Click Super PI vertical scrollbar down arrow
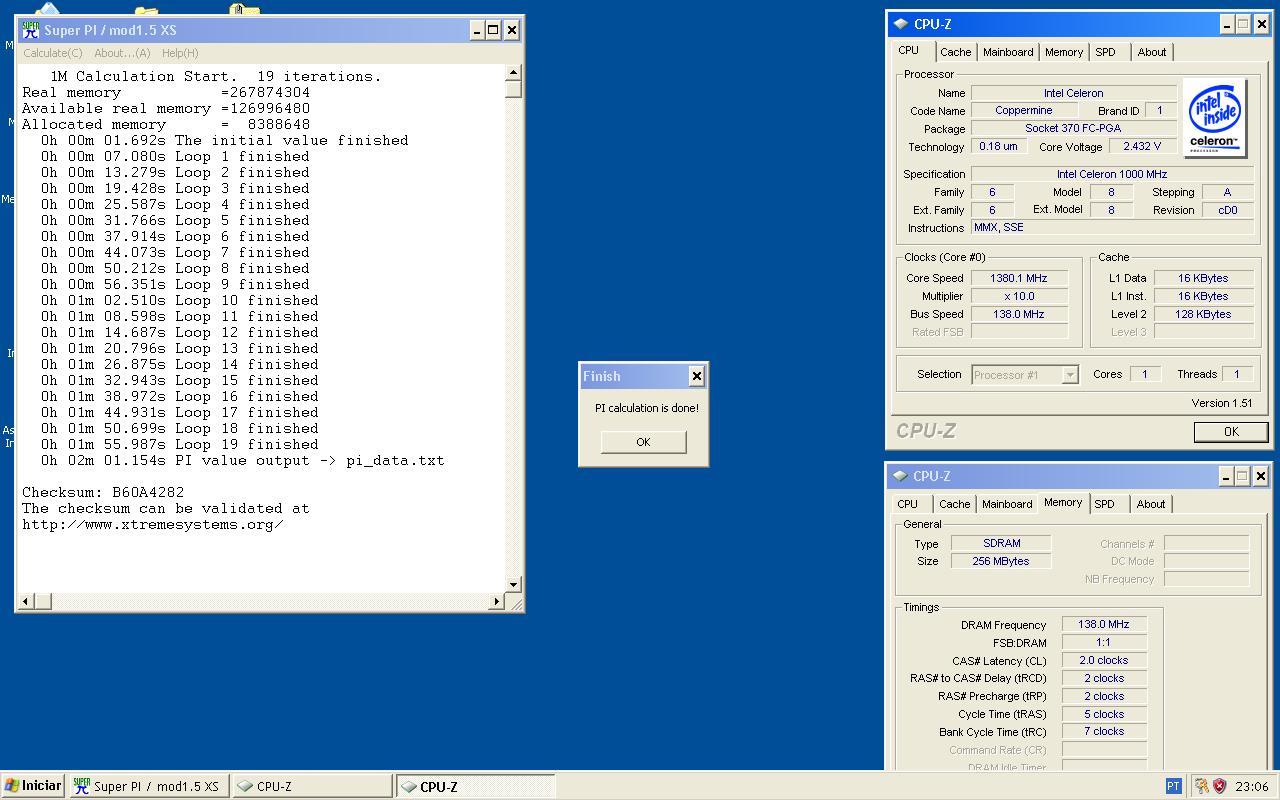The width and height of the screenshot is (1280, 800). pos(514,585)
